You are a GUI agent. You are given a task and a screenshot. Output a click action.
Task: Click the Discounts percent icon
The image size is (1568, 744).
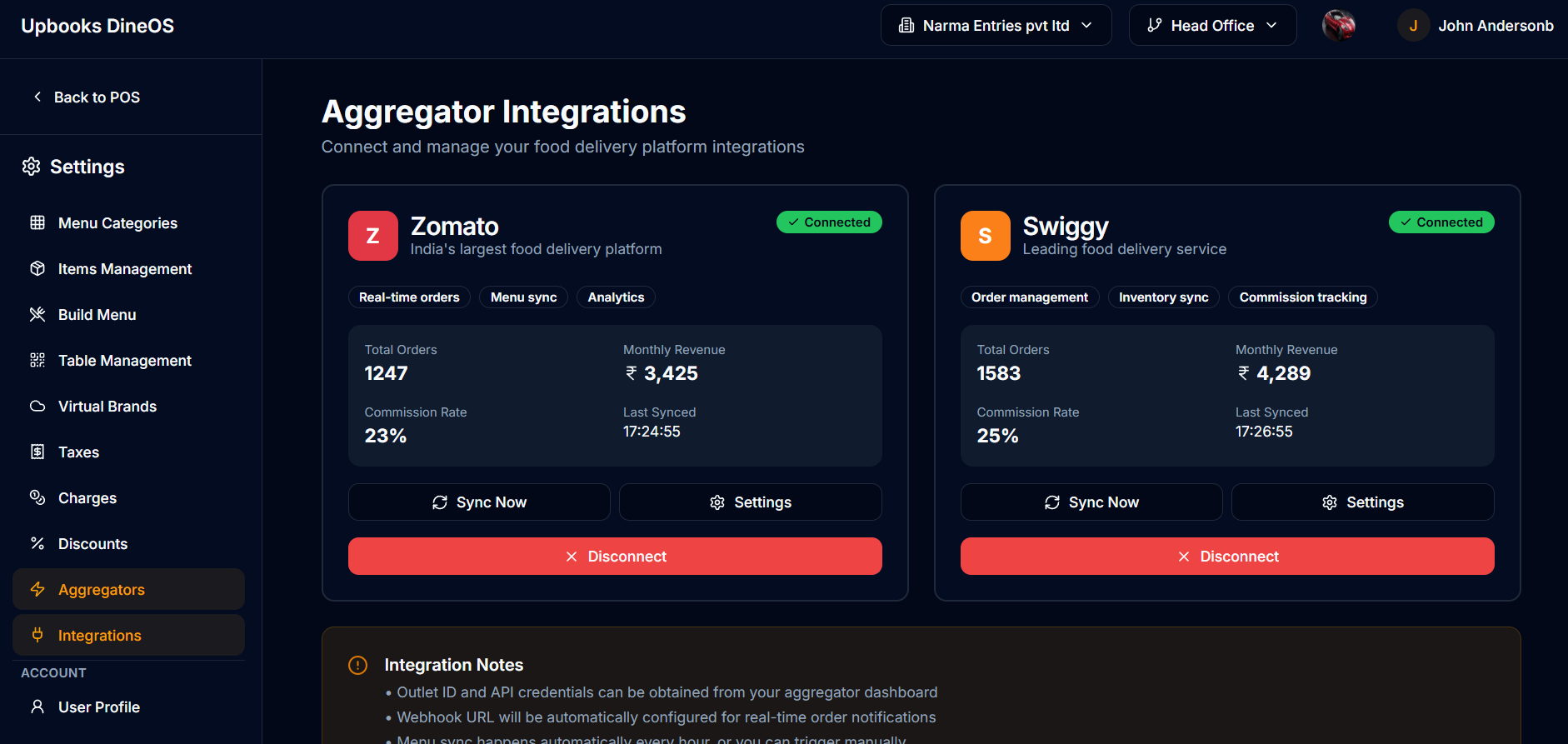[37, 543]
